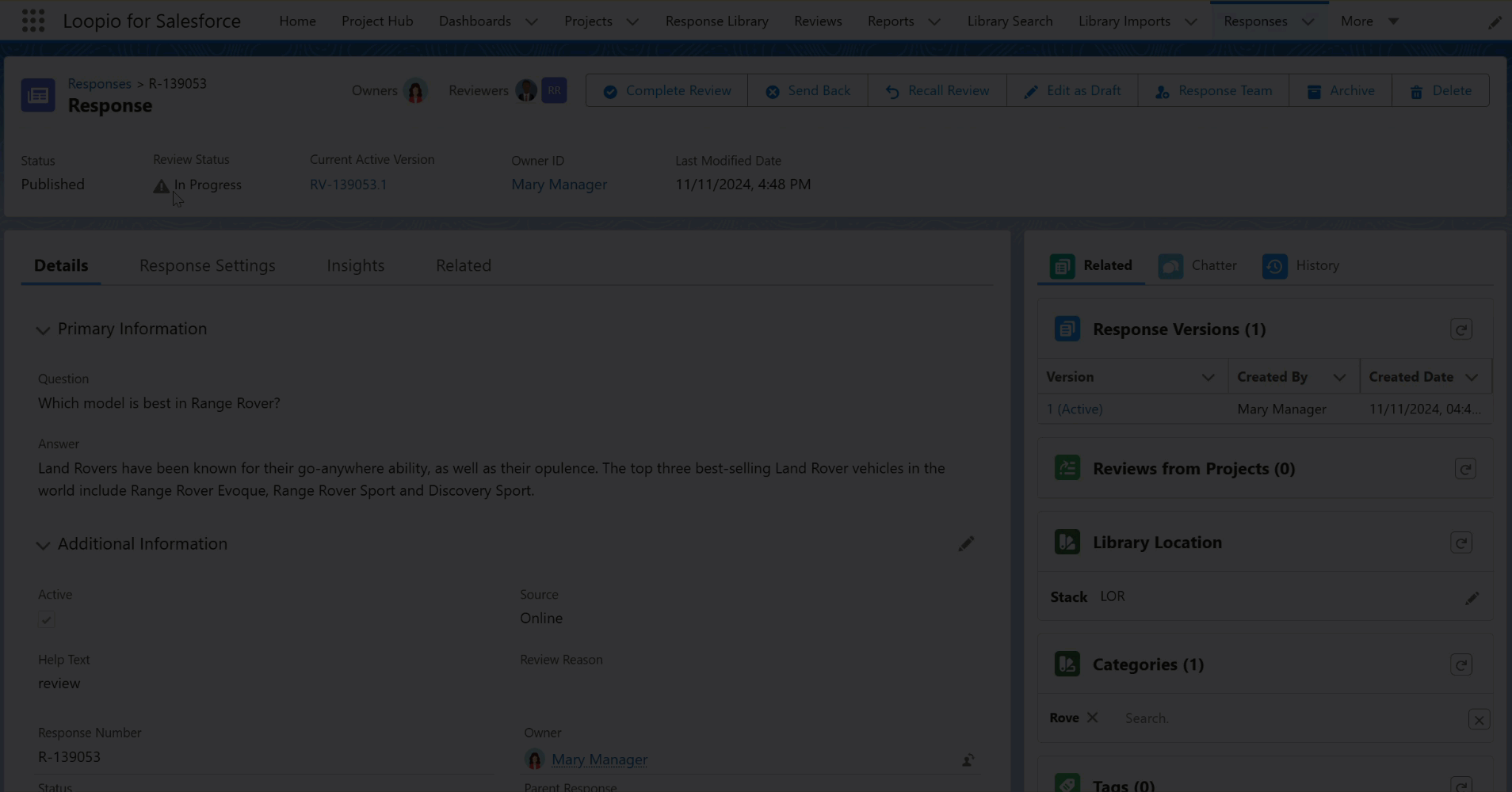This screenshot has width=1512, height=792.
Task: Click the edit navigation pencil icon
Action: (1495, 22)
